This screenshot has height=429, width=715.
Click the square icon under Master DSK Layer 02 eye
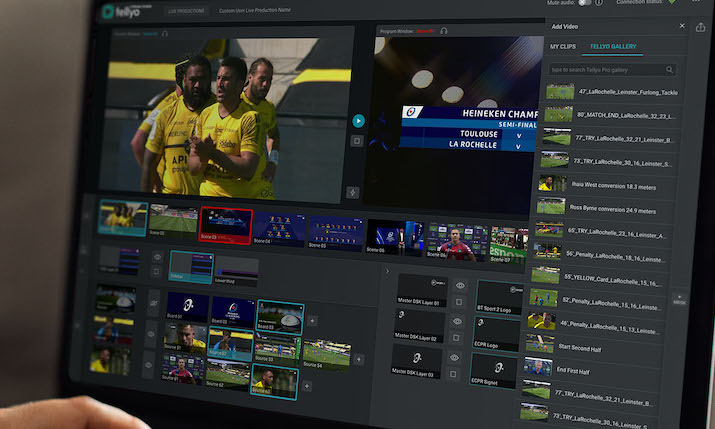coord(456,338)
